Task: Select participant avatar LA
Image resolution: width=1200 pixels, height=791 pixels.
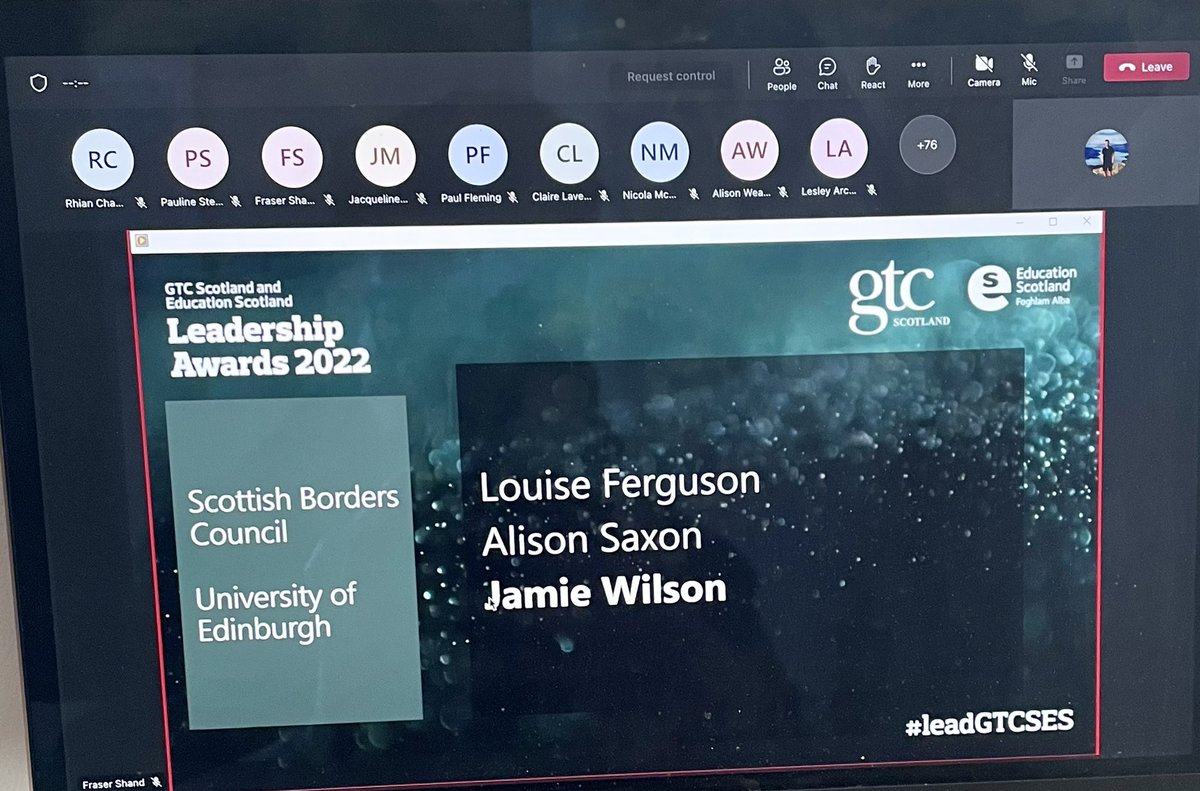Action: pos(839,148)
